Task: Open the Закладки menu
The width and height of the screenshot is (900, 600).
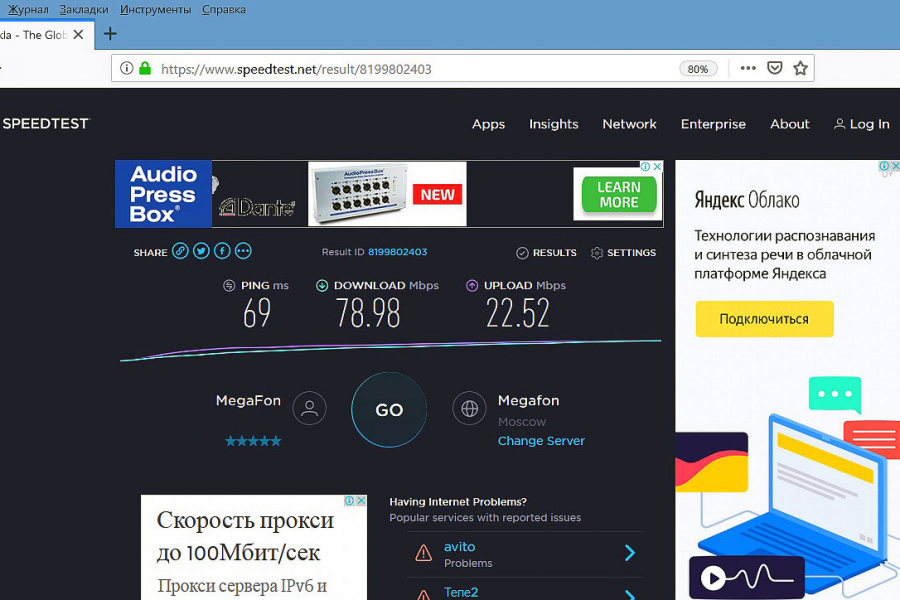Action: pos(84,10)
